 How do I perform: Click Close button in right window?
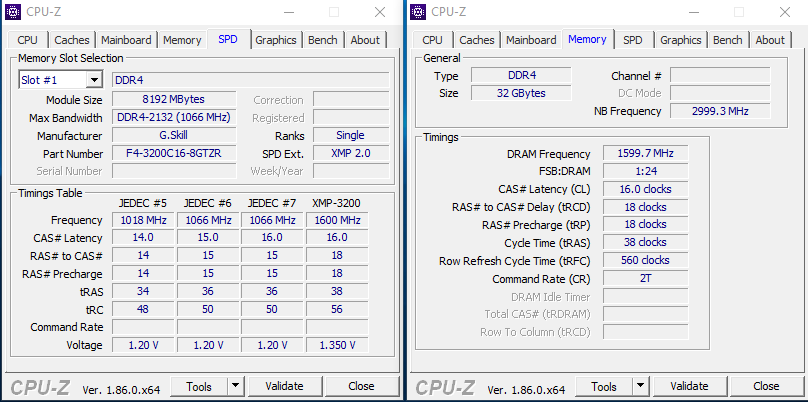[766, 386]
